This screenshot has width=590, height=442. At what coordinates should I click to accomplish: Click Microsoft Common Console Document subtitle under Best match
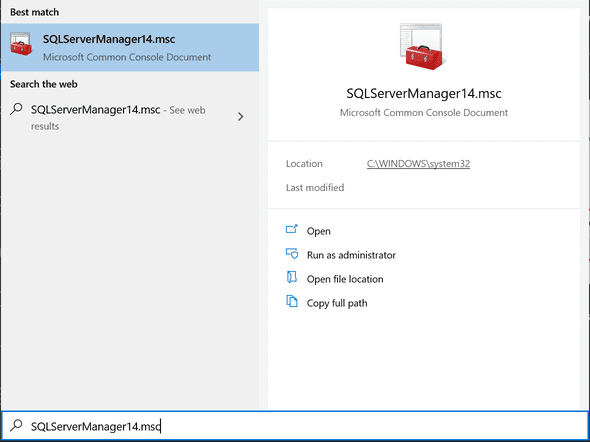point(127,57)
